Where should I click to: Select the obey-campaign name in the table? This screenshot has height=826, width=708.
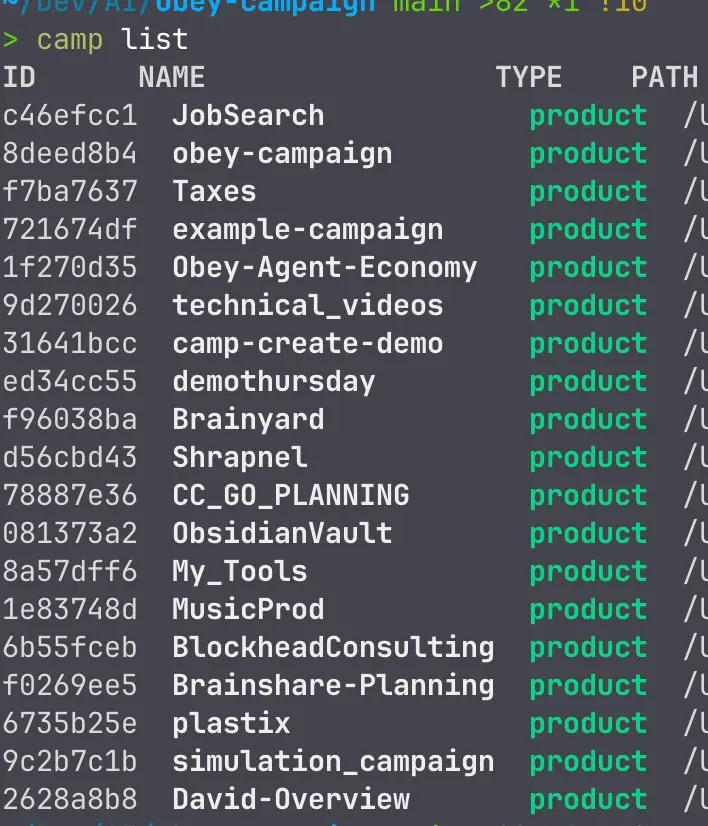282,155
